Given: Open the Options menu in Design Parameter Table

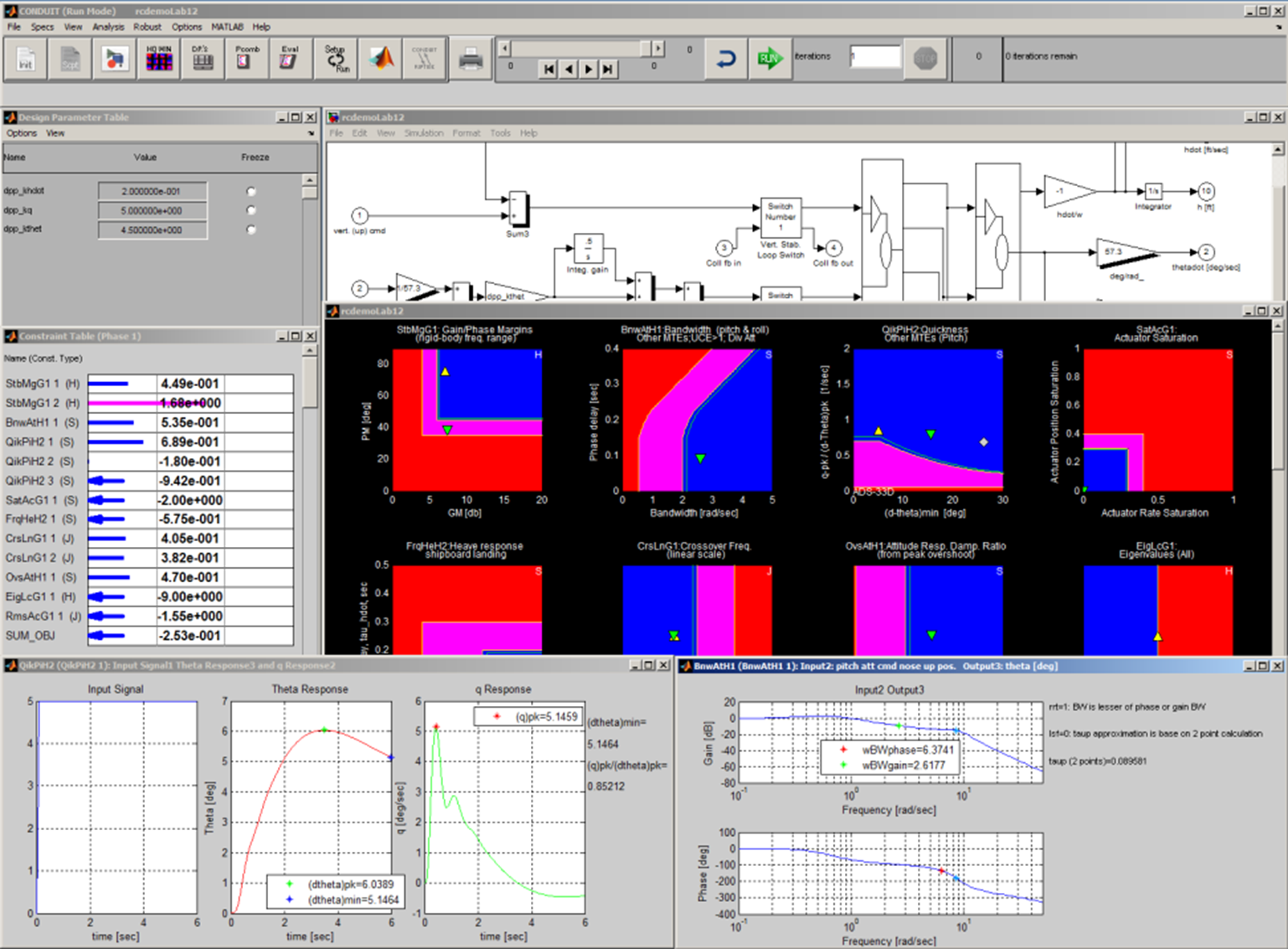Looking at the screenshot, I should (x=22, y=132).
